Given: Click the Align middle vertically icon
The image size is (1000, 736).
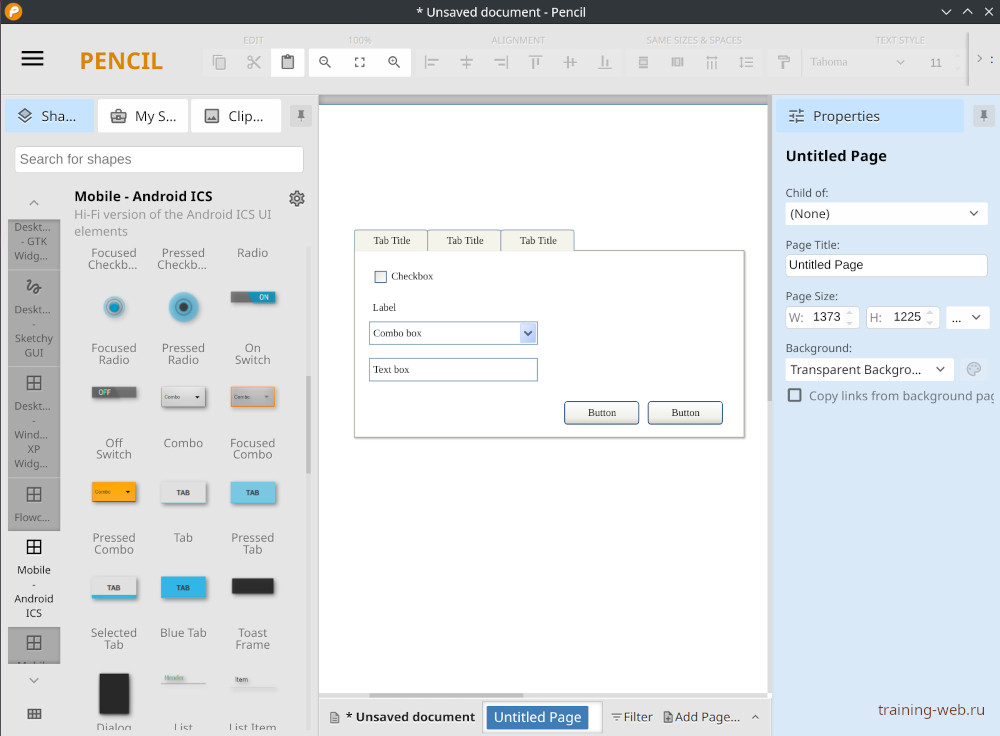Looking at the screenshot, I should [x=570, y=62].
